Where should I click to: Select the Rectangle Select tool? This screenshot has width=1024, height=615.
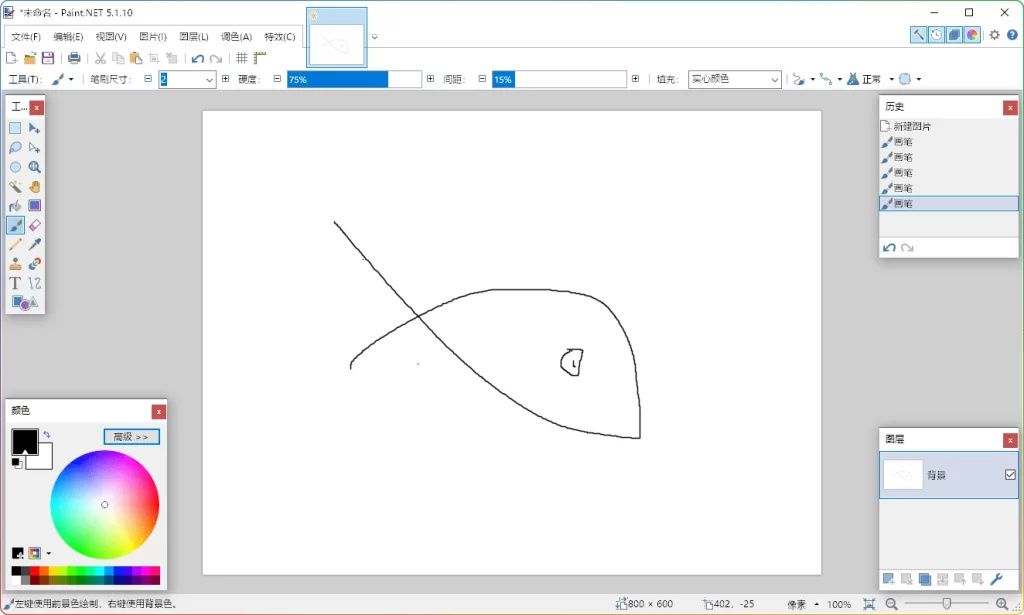14,128
